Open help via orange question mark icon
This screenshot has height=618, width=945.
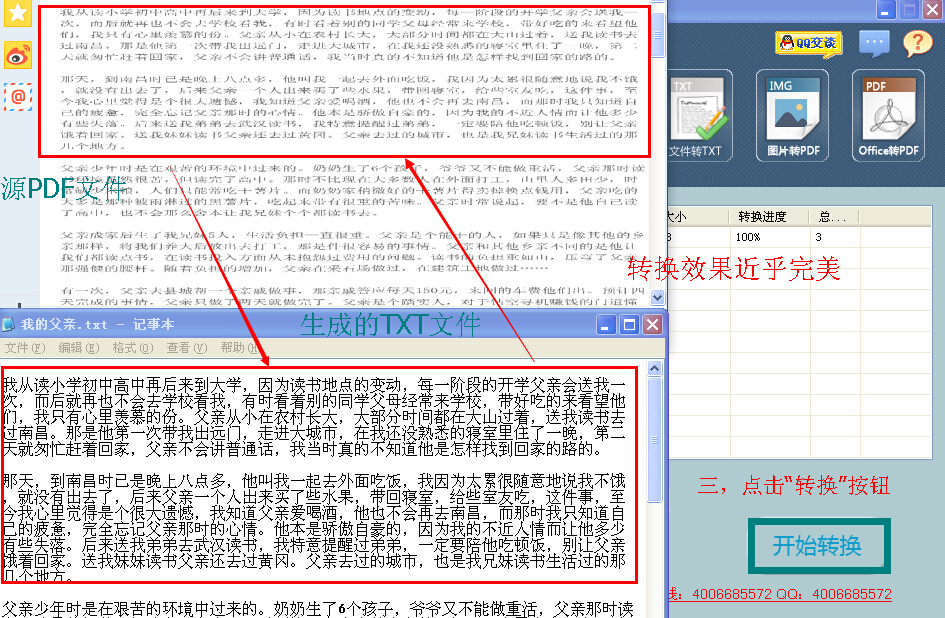pos(917,43)
